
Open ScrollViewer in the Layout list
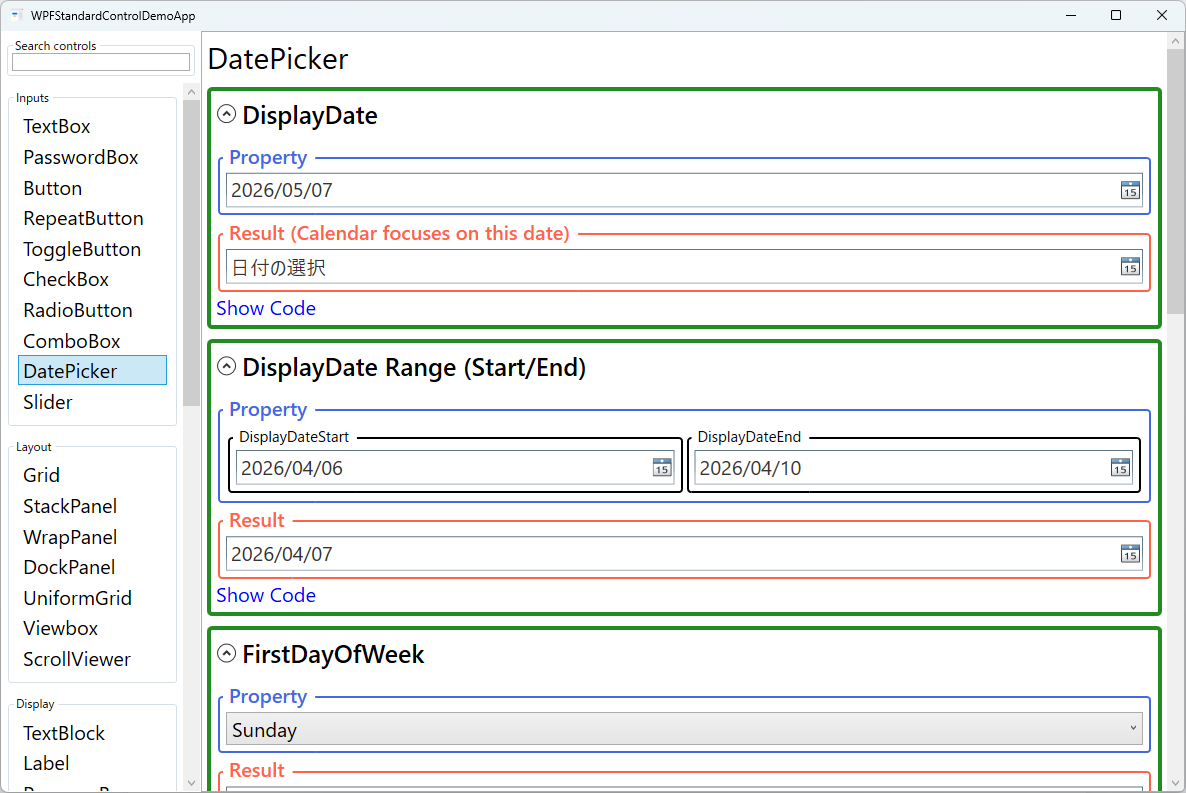pyautogui.click(x=92, y=659)
